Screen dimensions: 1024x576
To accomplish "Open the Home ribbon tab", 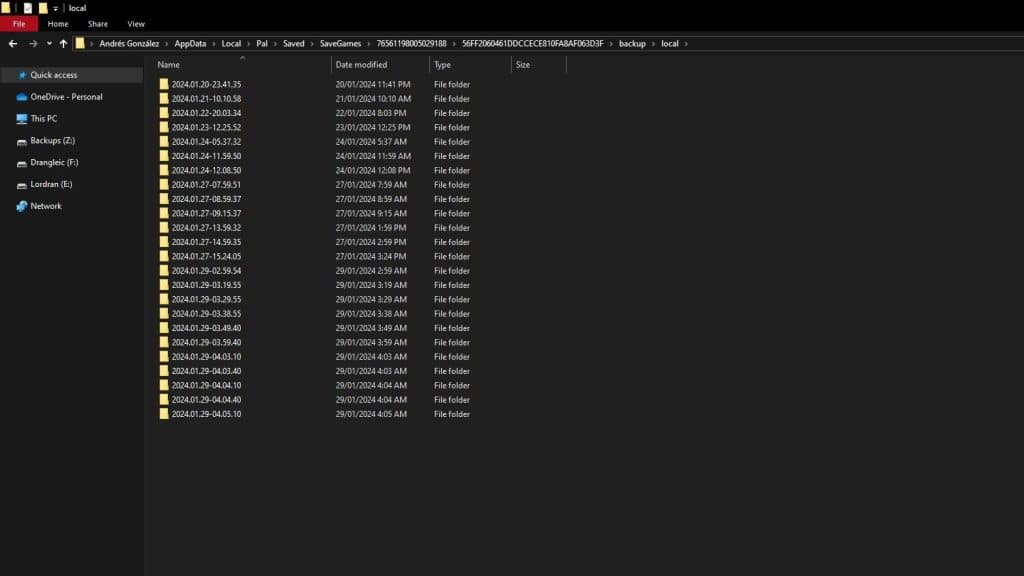I will tap(57, 24).
